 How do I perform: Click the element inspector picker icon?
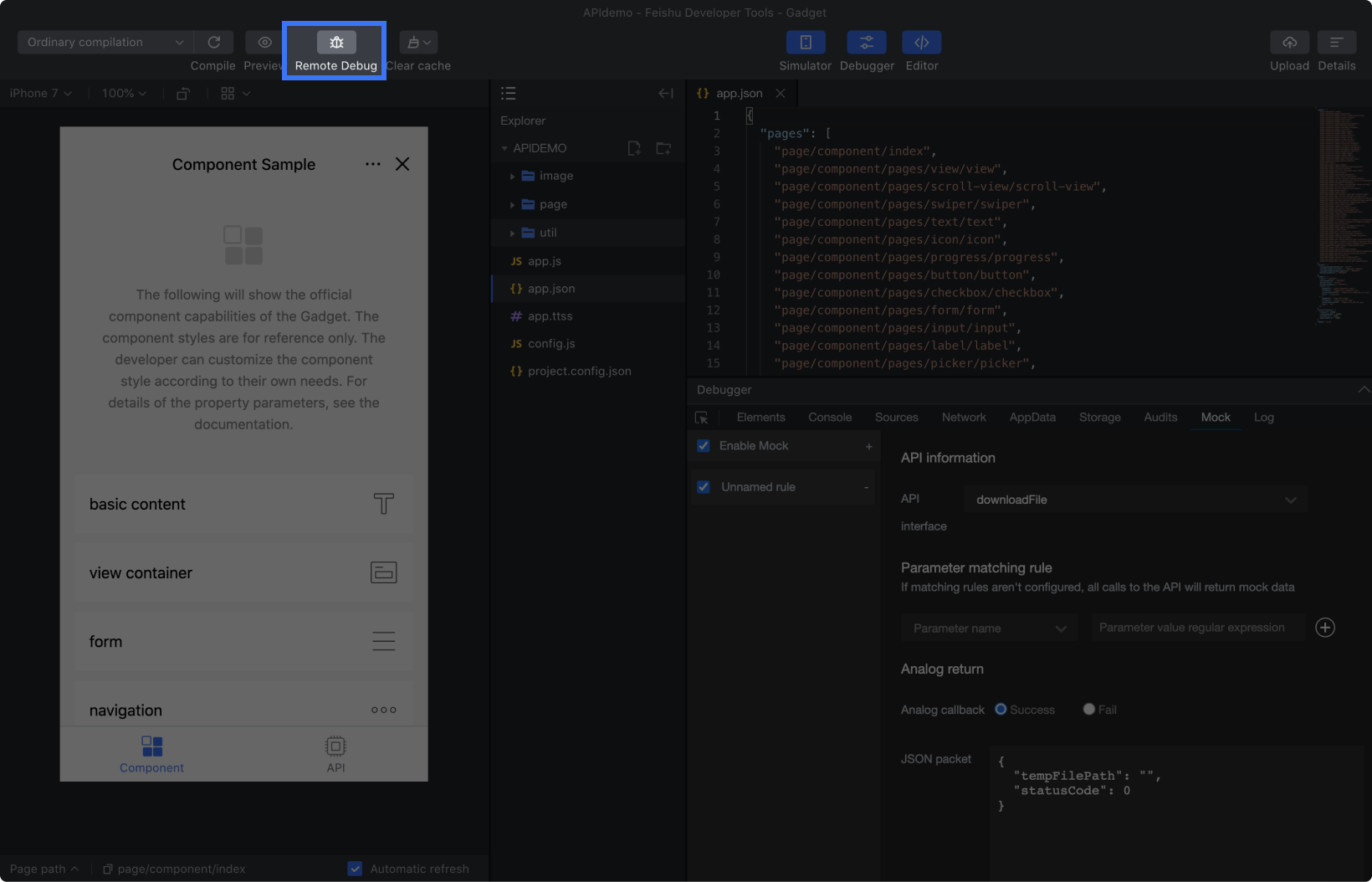pyautogui.click(x=701, y=418)
